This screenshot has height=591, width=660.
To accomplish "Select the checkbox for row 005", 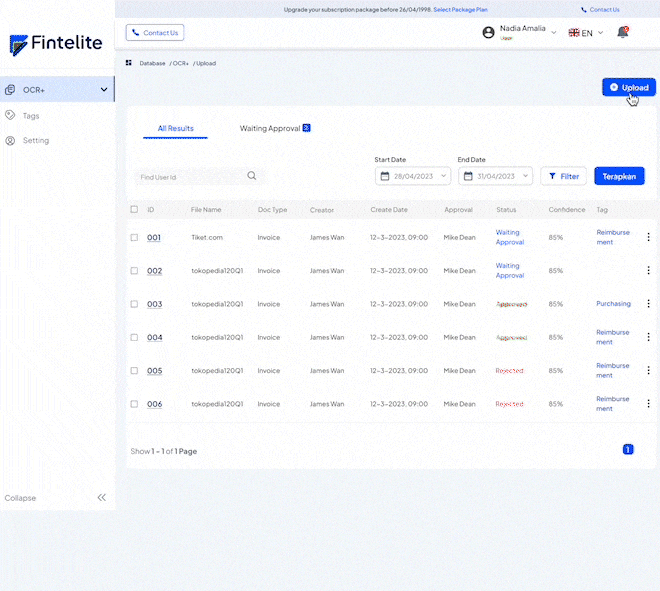I will point(134,371).
